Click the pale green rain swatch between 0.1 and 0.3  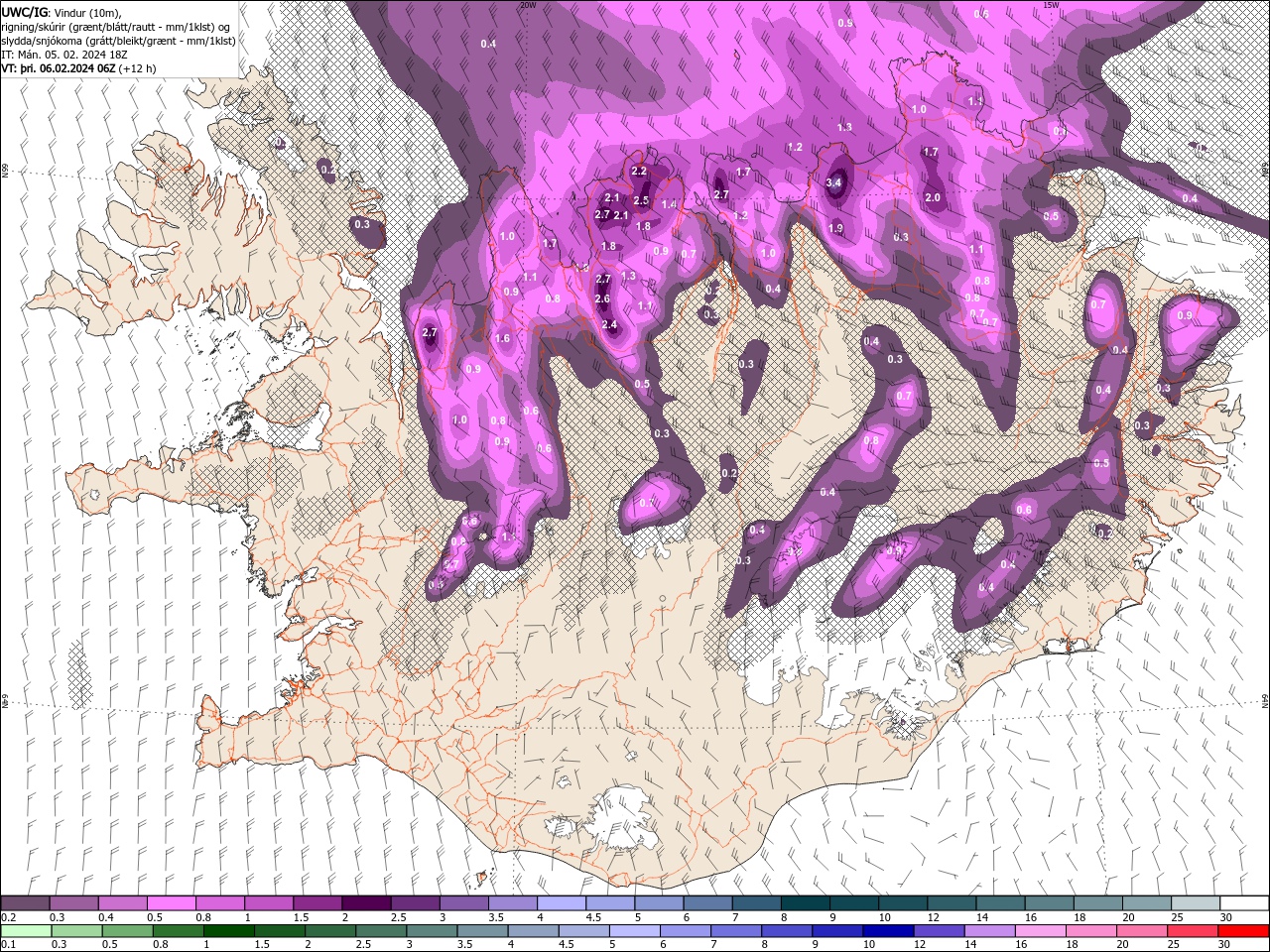coord(26,931)
